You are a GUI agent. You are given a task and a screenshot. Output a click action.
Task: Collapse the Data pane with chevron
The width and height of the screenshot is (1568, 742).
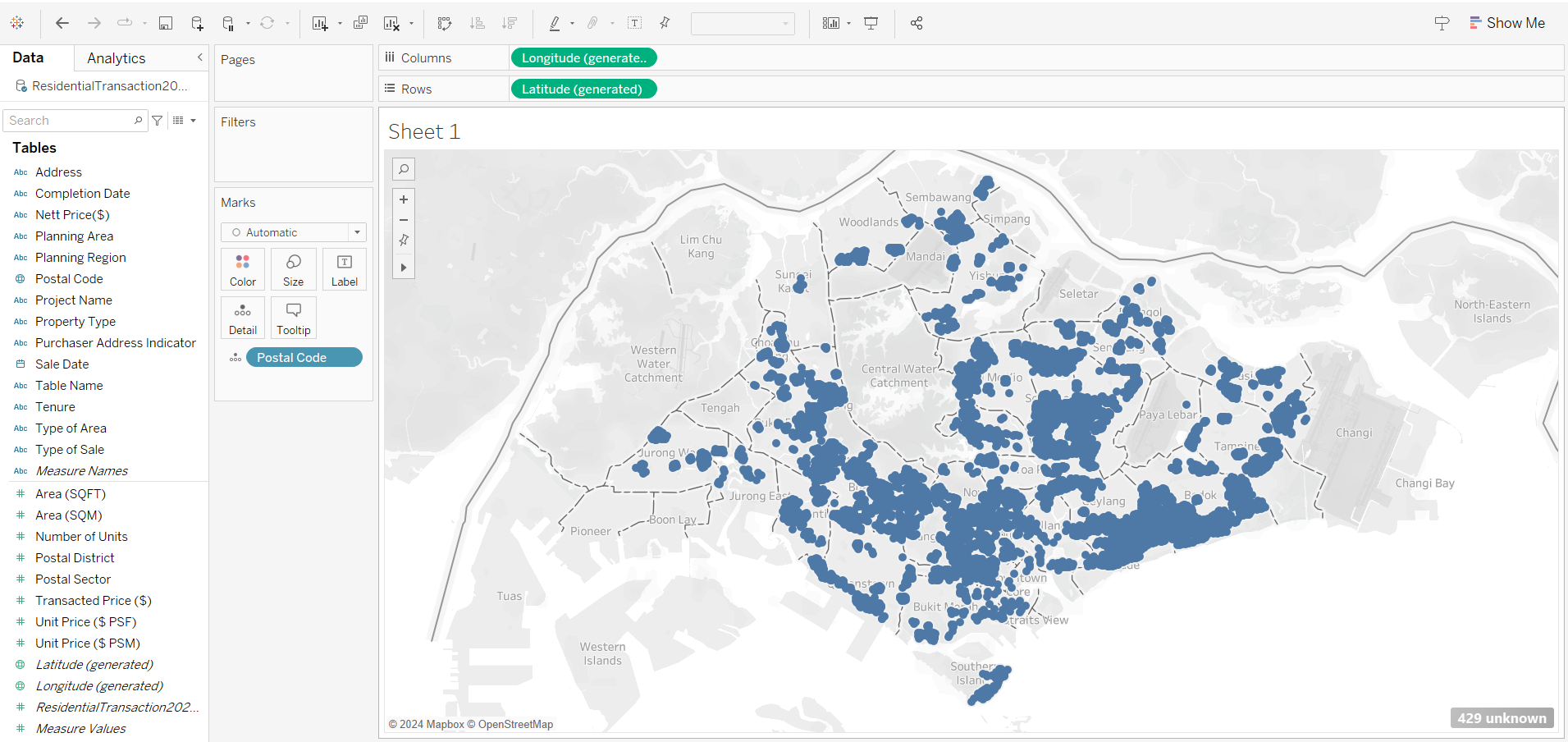click(199, 57)
